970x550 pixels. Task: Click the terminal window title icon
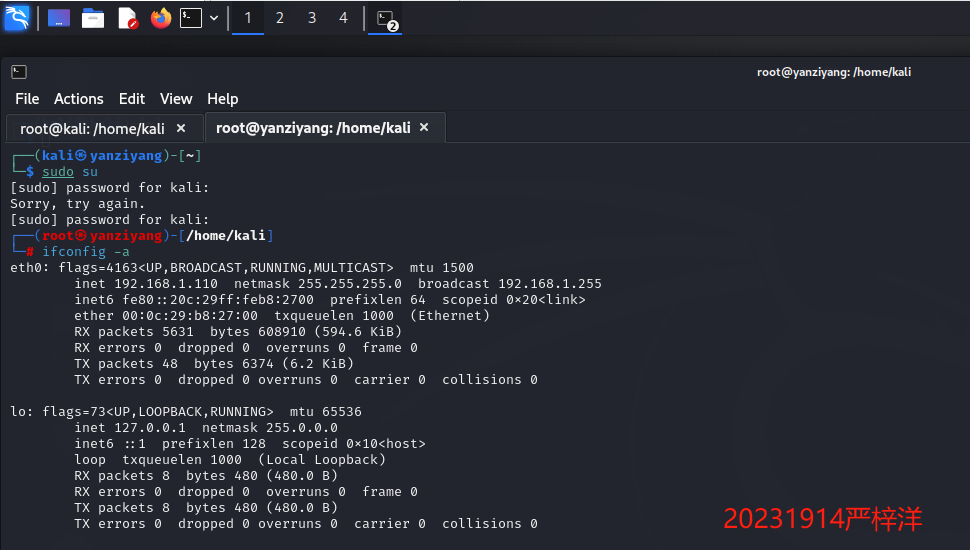tap(19, 72)
